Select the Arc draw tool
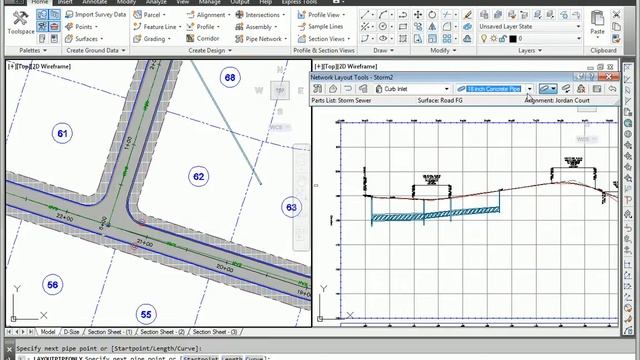The height and width of the screenshot is (360, 640). (382, 15)
